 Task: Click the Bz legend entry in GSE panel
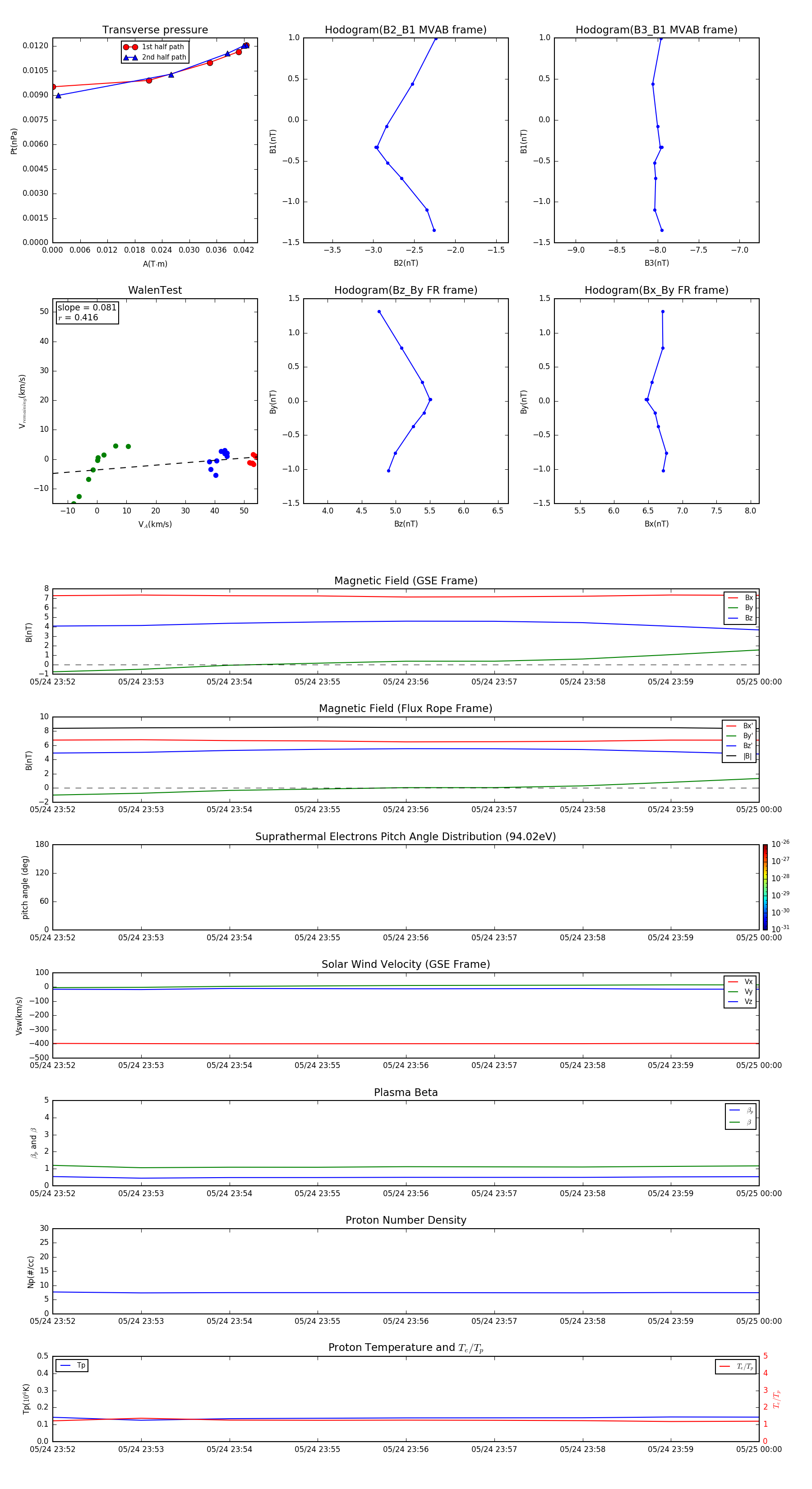740,618
